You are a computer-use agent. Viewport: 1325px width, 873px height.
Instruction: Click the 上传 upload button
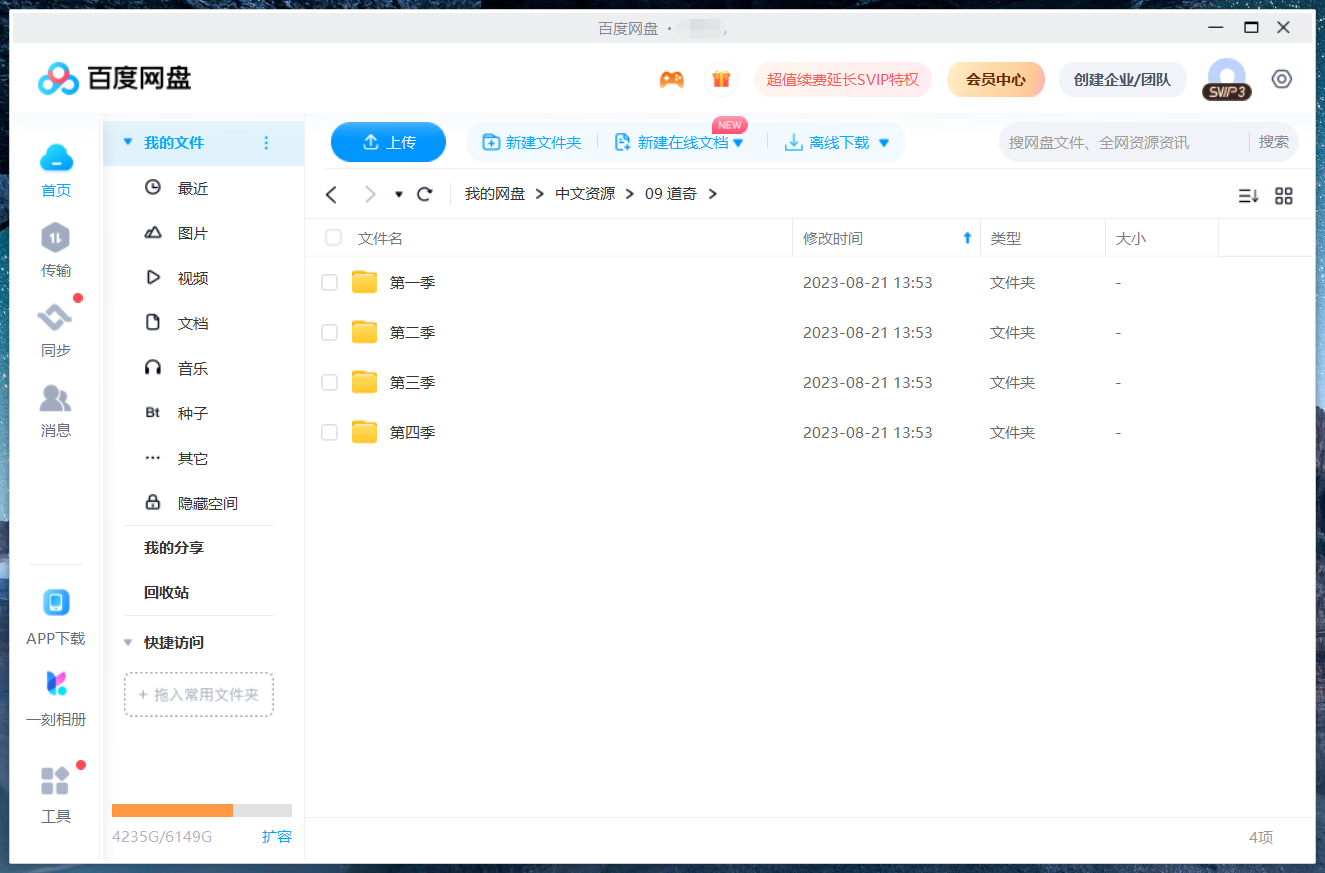(x=388, y=142)
